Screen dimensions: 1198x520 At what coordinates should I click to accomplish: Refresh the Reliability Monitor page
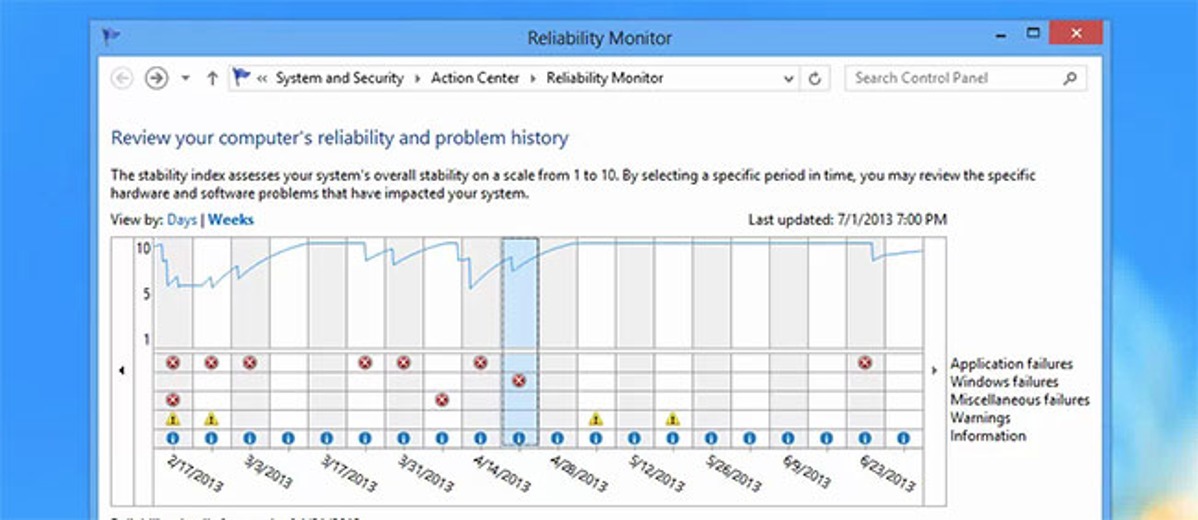[814, 78]
